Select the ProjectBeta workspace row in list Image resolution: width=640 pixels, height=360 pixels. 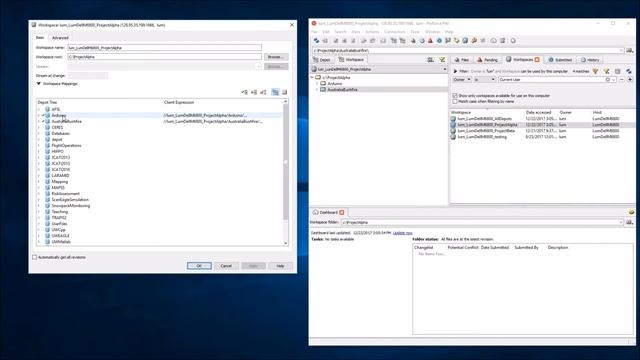coord(542,131)
